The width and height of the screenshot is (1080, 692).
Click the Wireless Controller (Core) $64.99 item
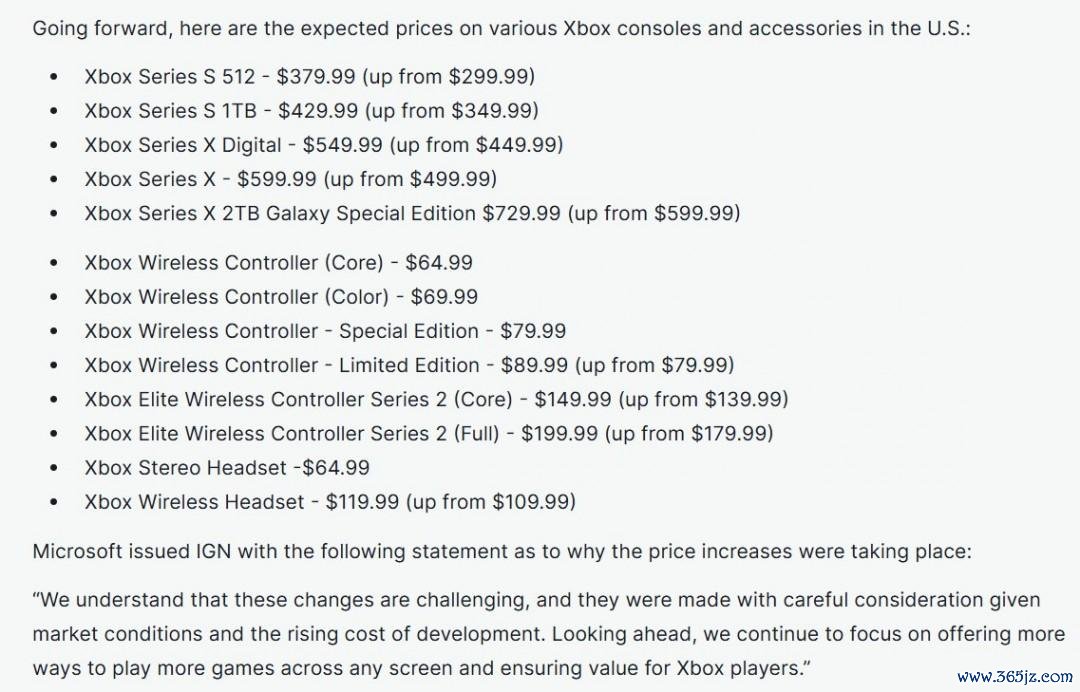pos(278,263)
